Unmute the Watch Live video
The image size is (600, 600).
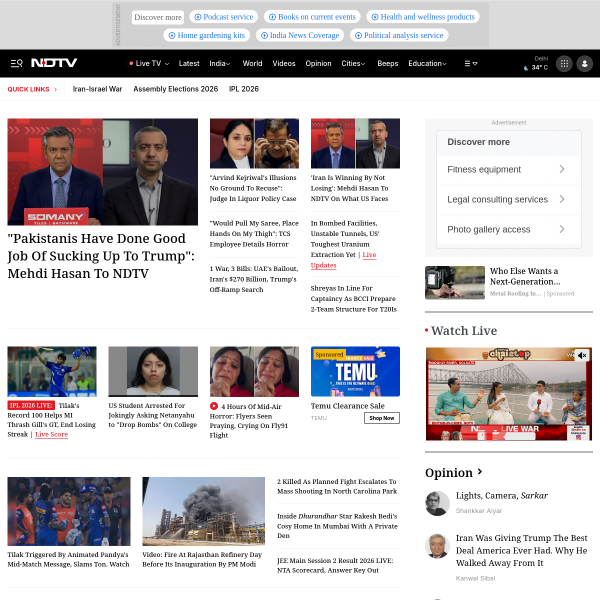coord(582,355)
